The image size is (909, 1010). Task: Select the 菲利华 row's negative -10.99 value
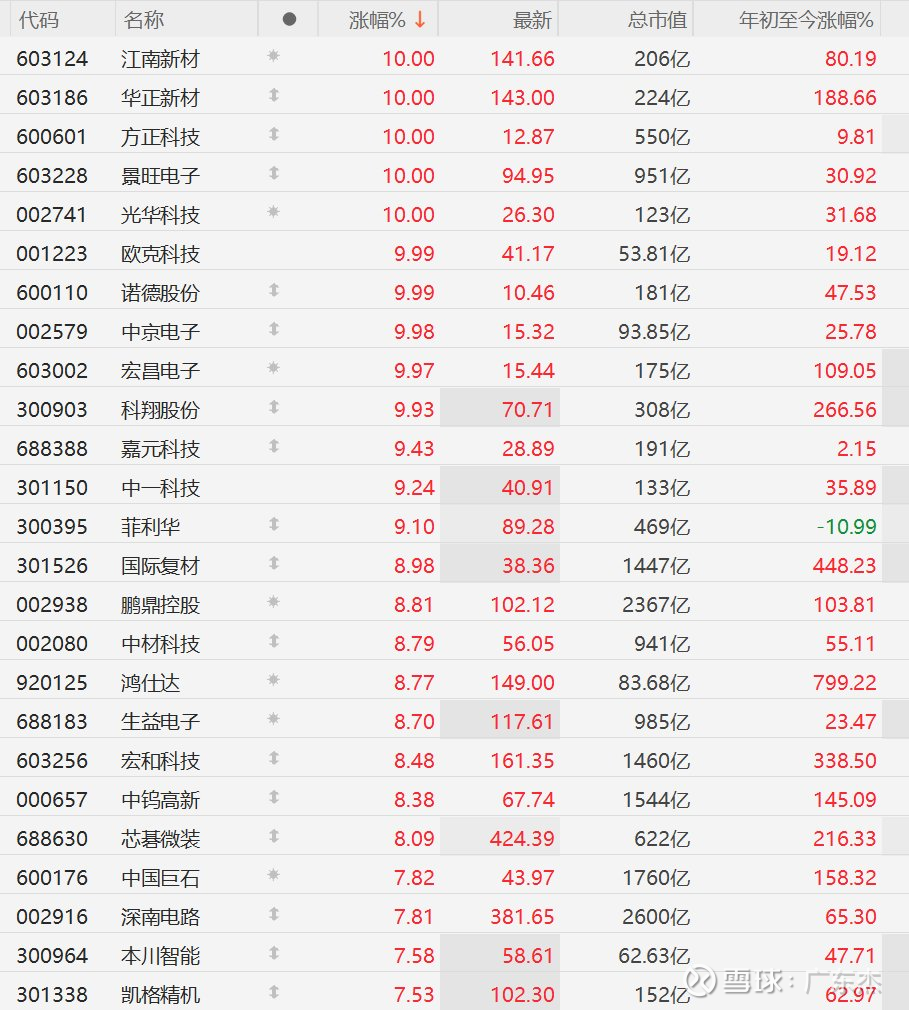coord(847,527)
